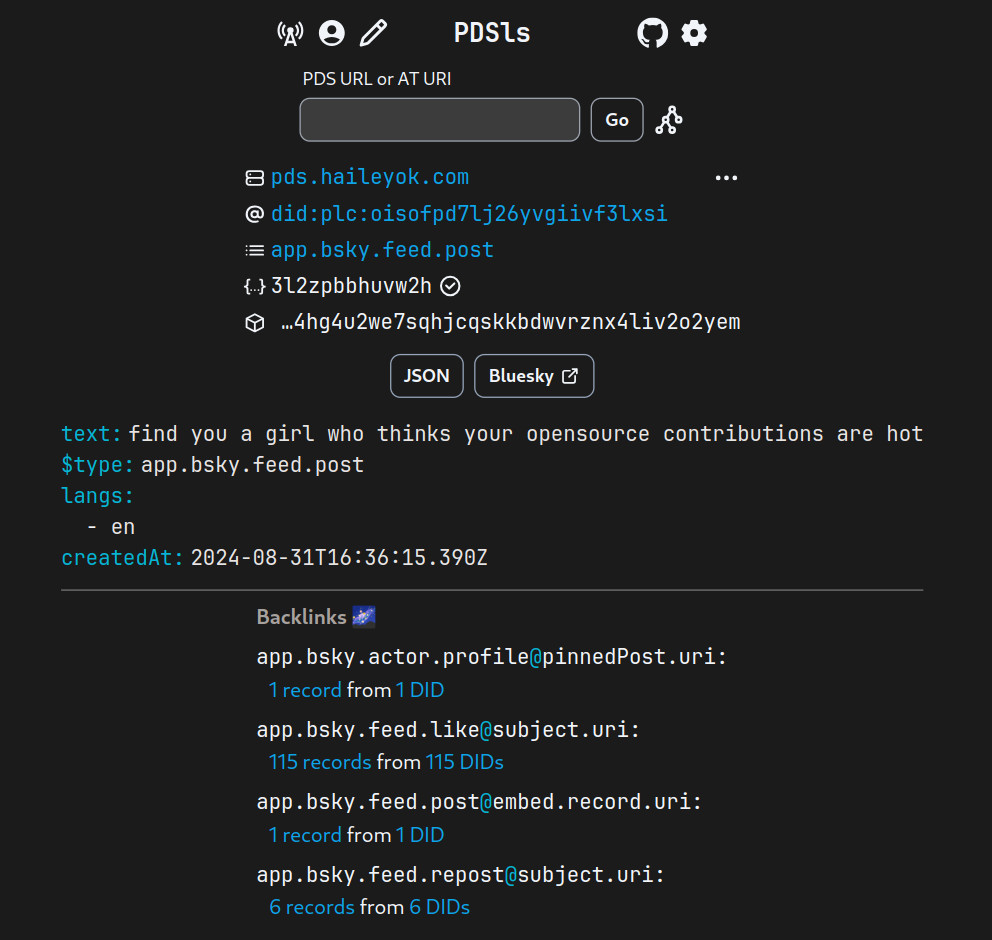Open 1 DID link under embed.record.uri
The height and width of the screenshot is (940, 992).
420,835
